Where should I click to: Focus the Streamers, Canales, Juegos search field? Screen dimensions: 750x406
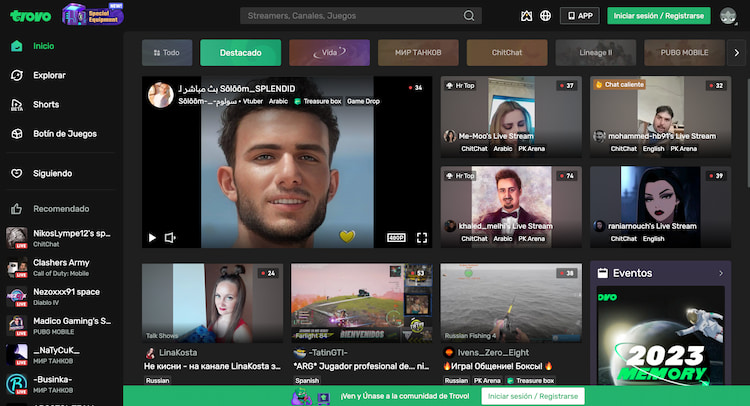pos(361,16)
